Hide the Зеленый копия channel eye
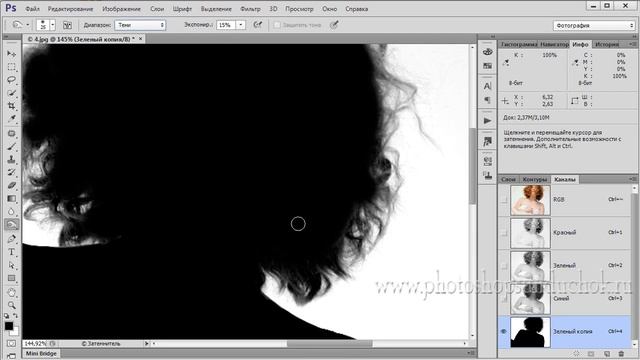Viewport: 640px width, 360px height. pos(504,332)
